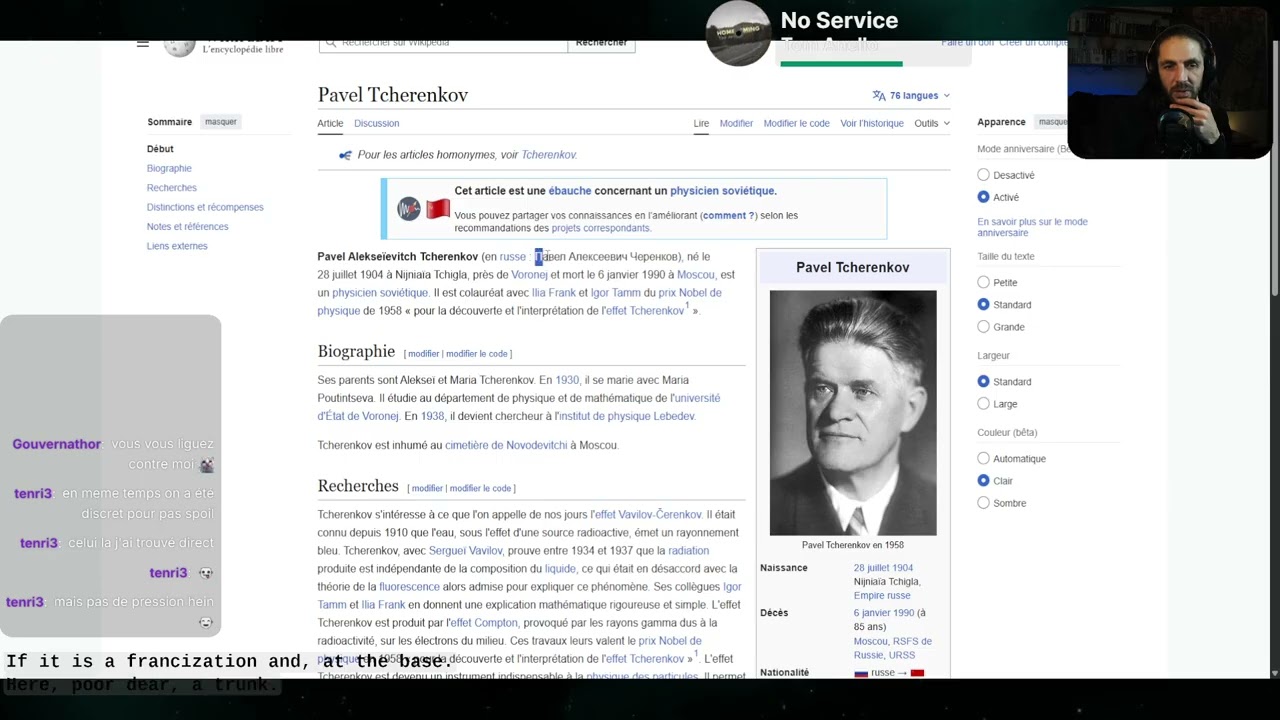Open the Outils dropdown menu

[932, 123]
